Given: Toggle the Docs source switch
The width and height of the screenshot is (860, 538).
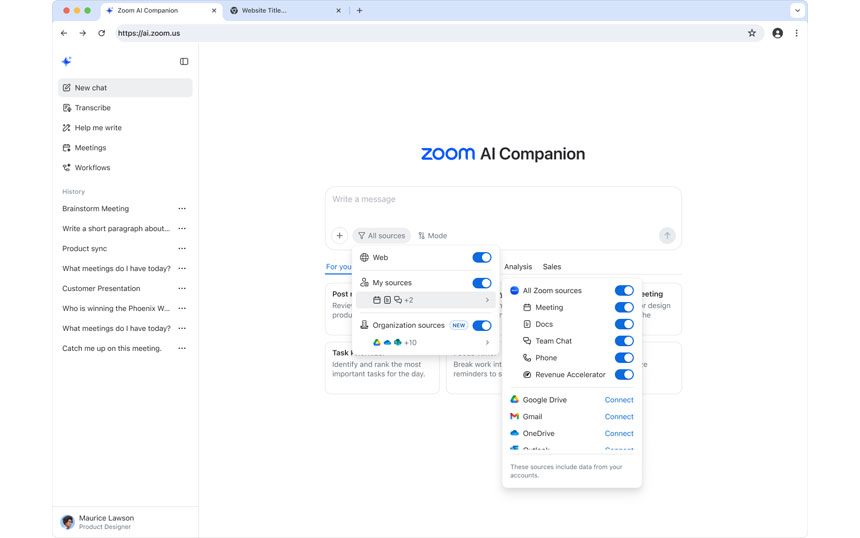Looking at the screenshot, I should point(624,324).
